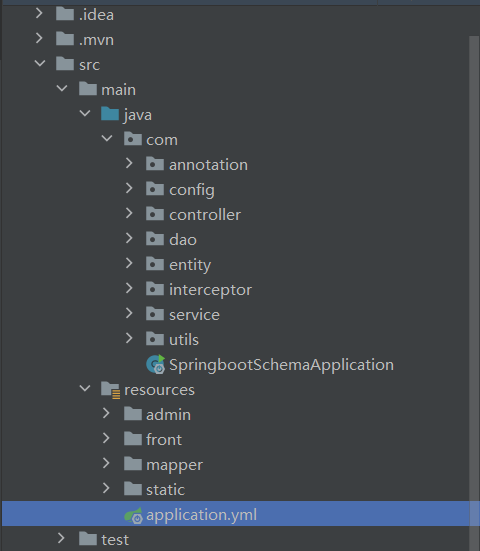Click the interceptor package icon

pos(155,289)
